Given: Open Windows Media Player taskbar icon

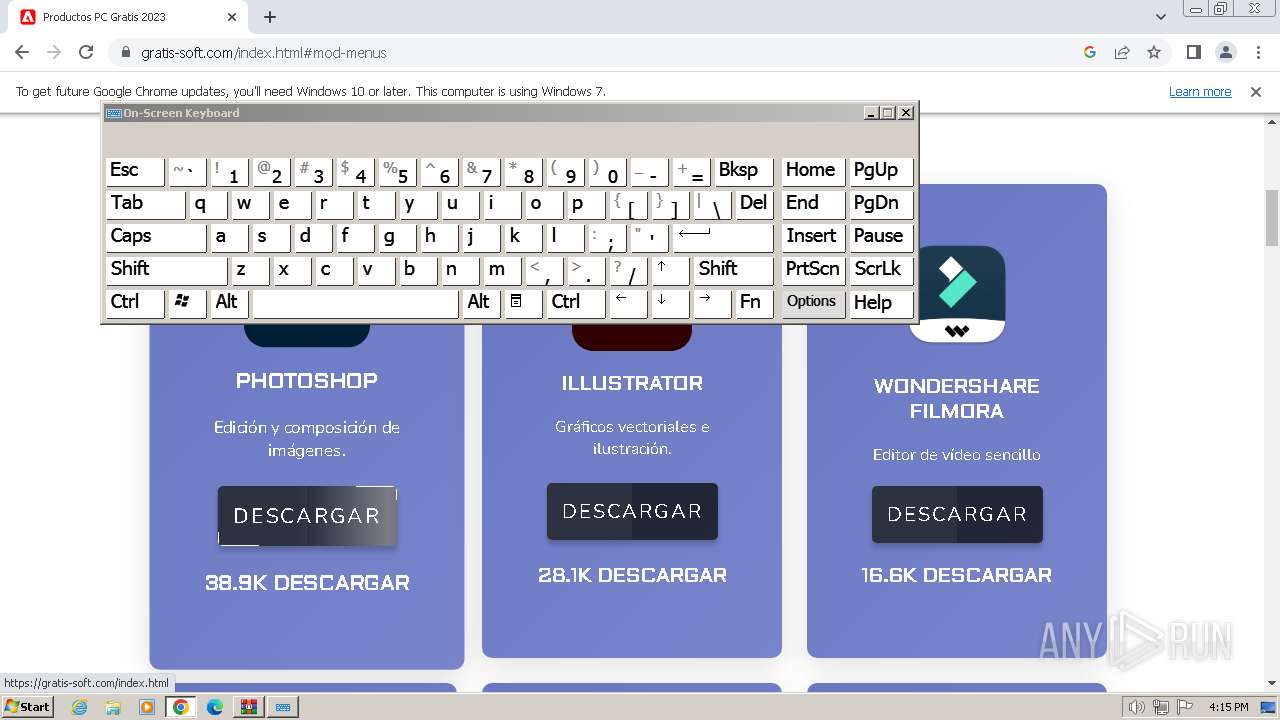Looking at the screenshot, I should (147, 707).
